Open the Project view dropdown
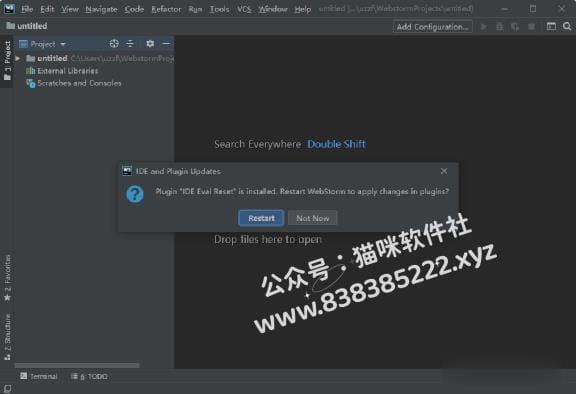This screenshot has height=394, width=576. 43,44
